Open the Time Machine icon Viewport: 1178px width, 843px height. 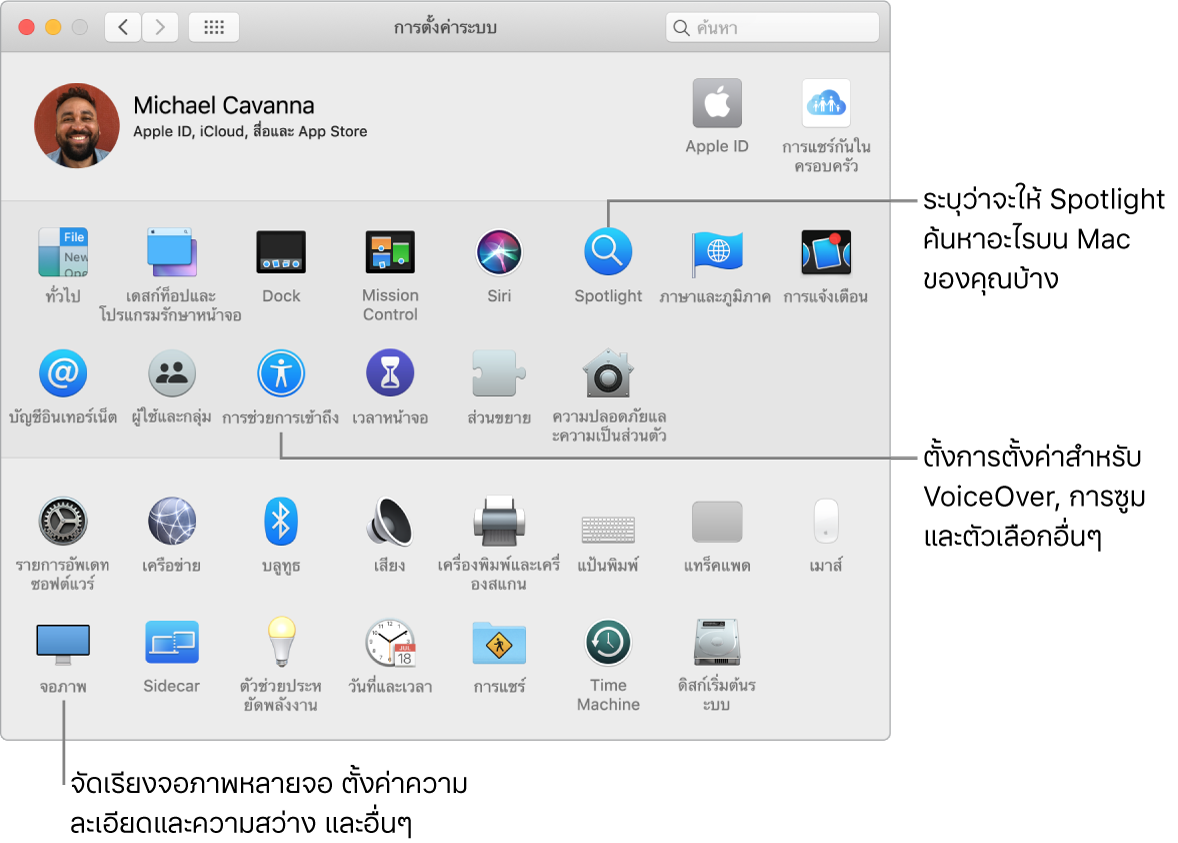(x=608, y=643)
